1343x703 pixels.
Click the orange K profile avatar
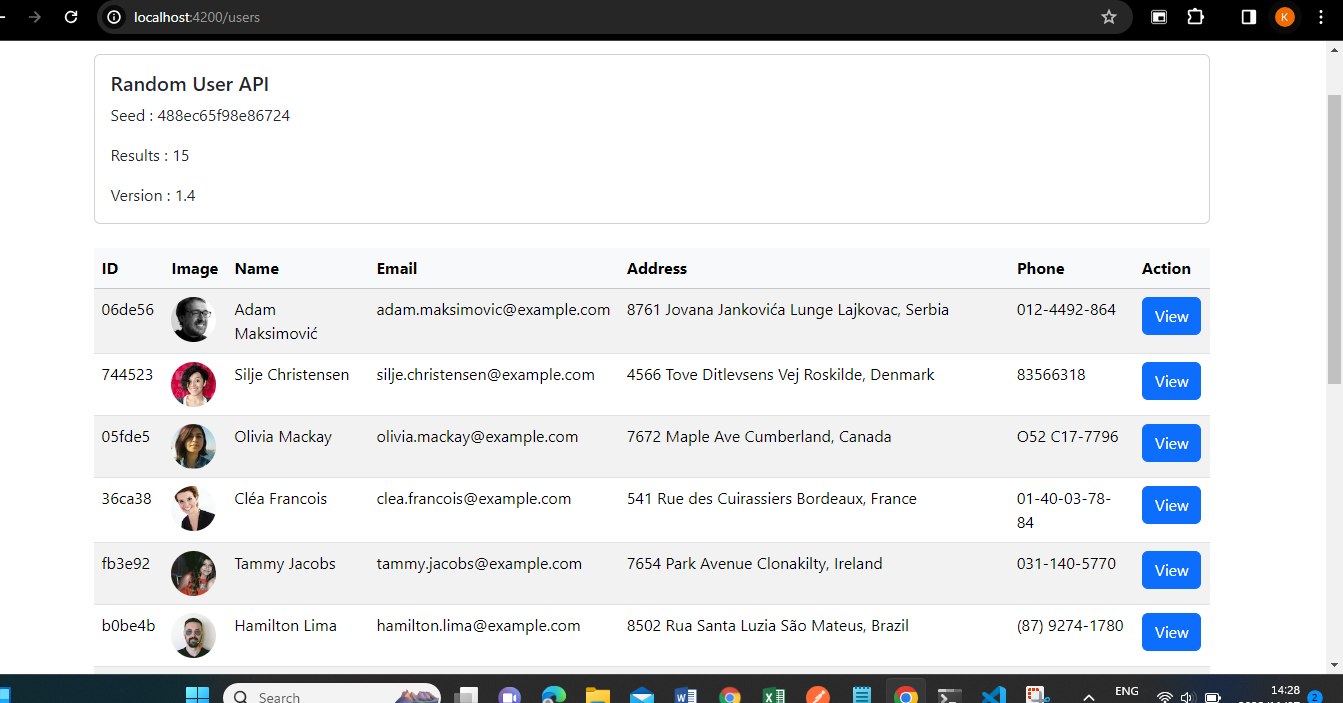point(1284,17)
